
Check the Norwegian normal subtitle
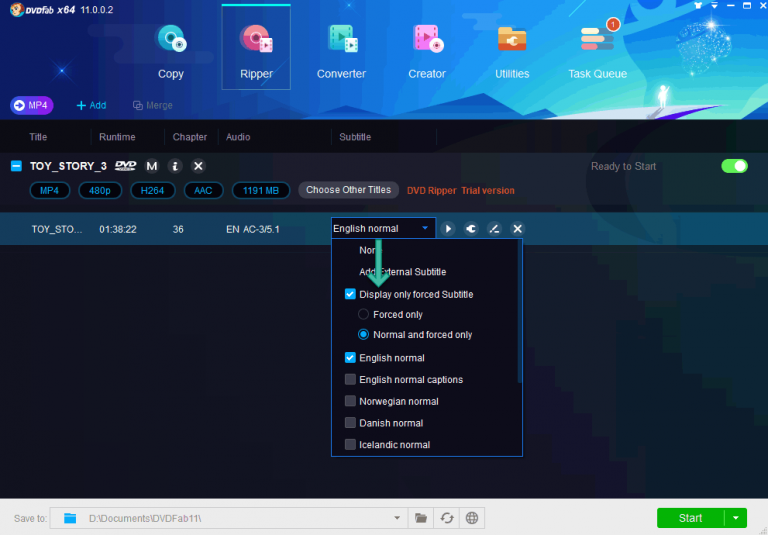pos(350,401)
